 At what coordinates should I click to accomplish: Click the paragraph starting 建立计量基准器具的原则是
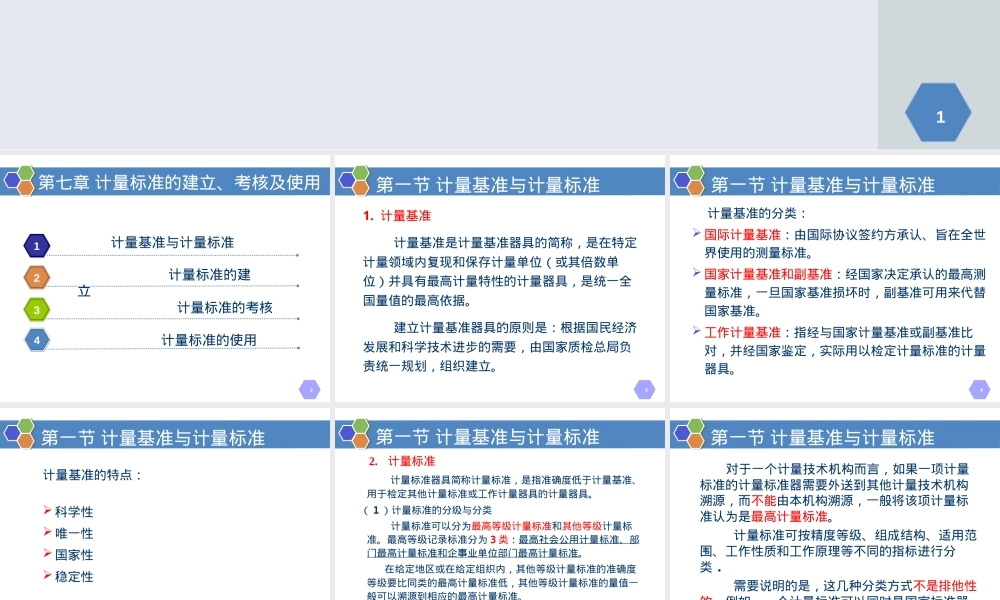(500, 347)
